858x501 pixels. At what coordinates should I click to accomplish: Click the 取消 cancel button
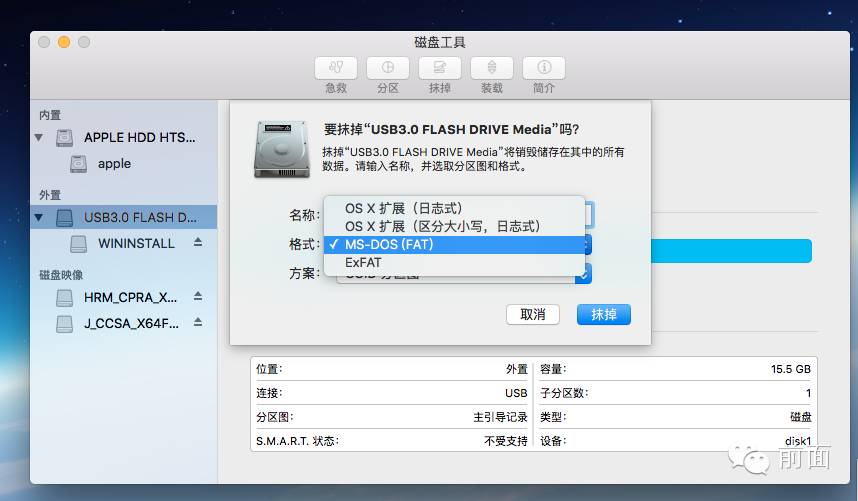tap(532, 314)
